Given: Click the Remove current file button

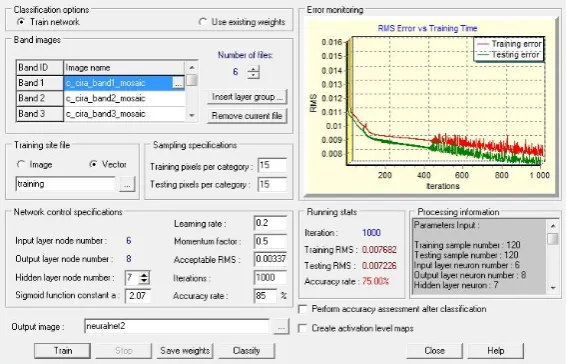Looking at the screenshot, I should 247,116.
